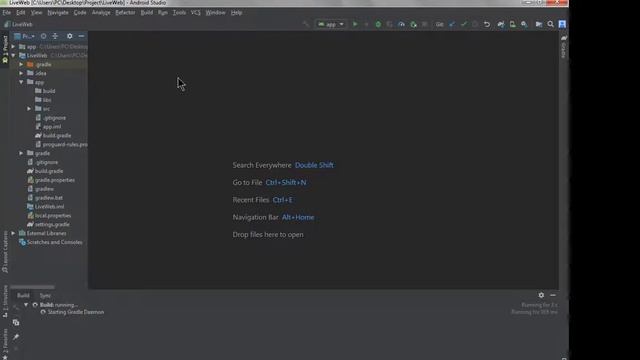640x360 pixels.
Task: Switch to the Sync tab in Build panel
Action: click(45, 296)
